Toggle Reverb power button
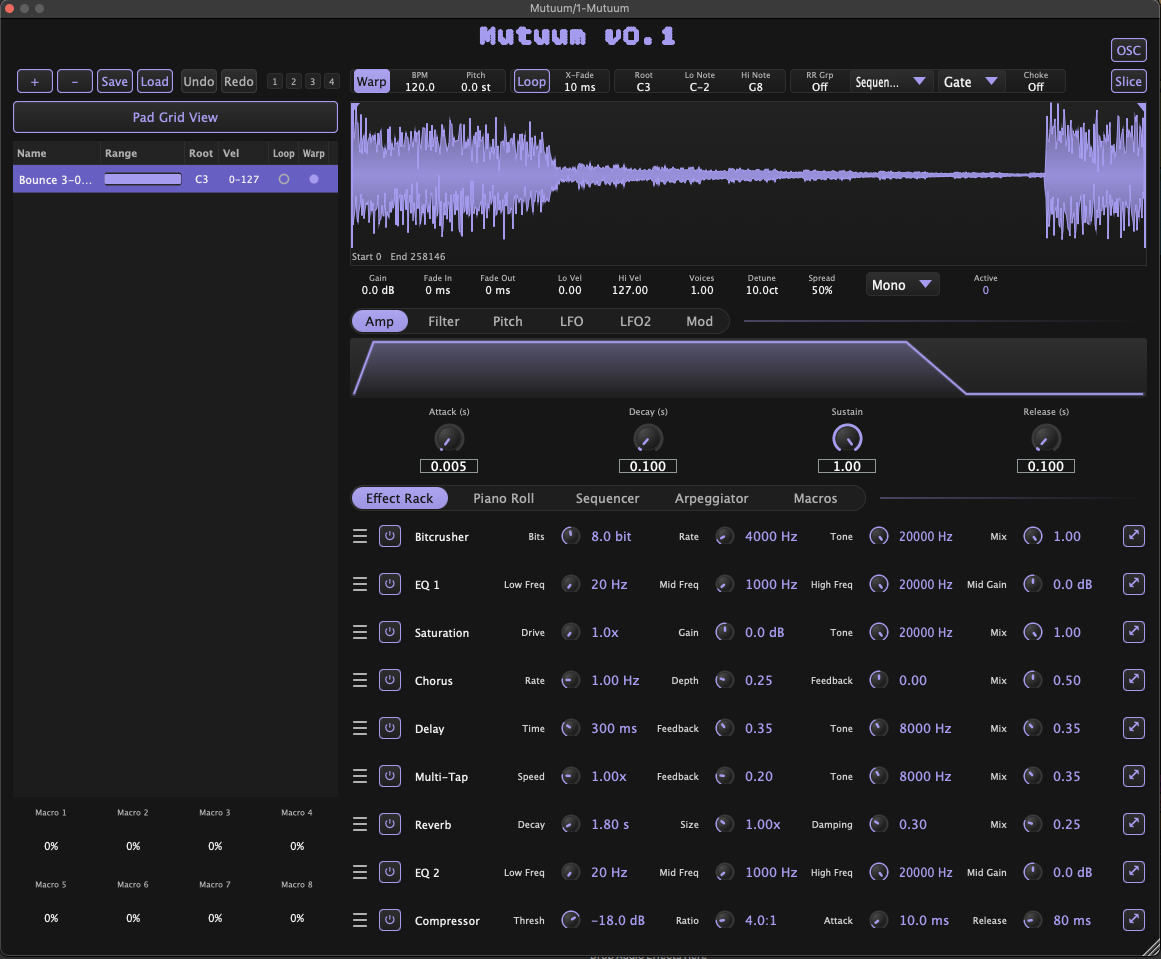Image resolution: width=1161 pixels, height=959 pixels. pyautogui.click(x=389, y=823)
